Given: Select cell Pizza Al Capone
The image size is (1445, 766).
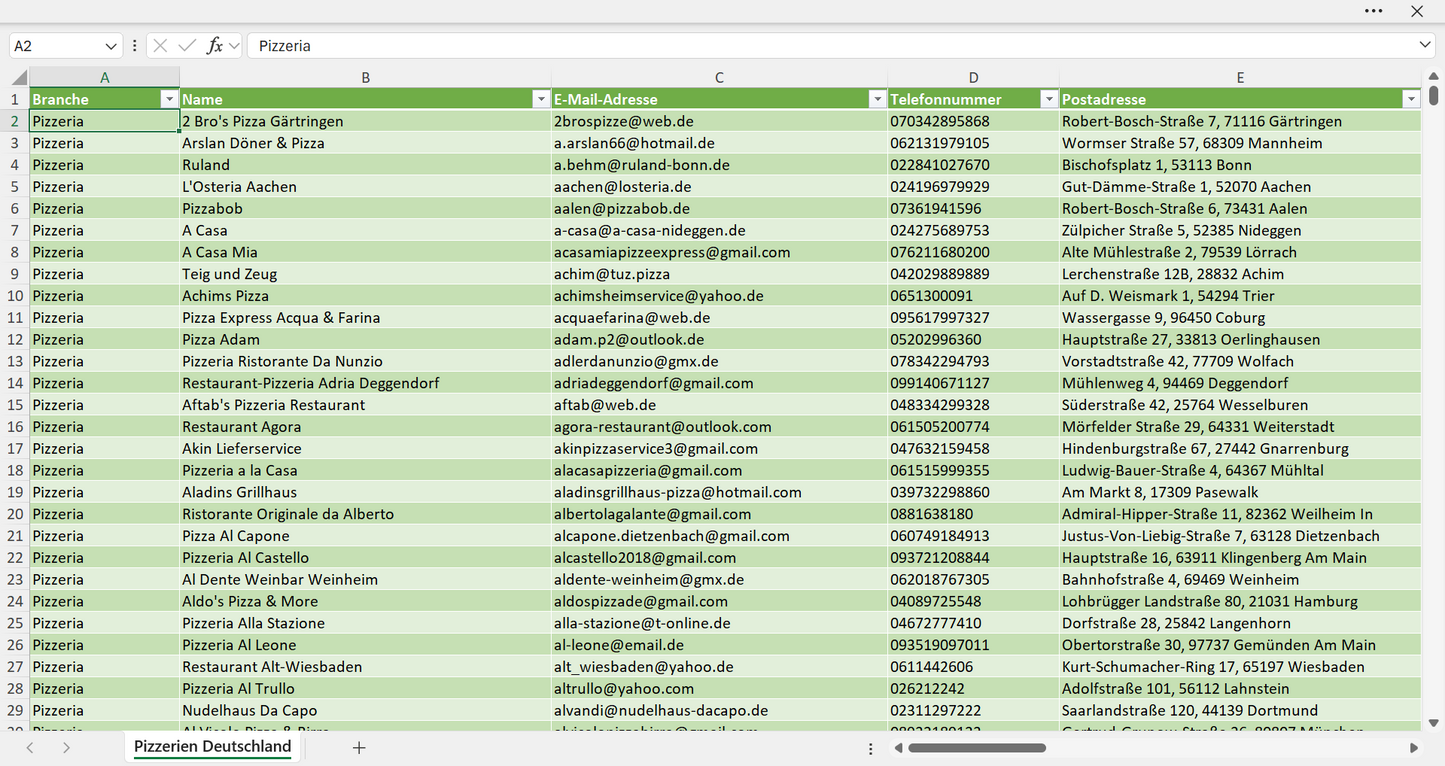Looking at the screenshot, I should pyautogui.click(x=366, y=536).
